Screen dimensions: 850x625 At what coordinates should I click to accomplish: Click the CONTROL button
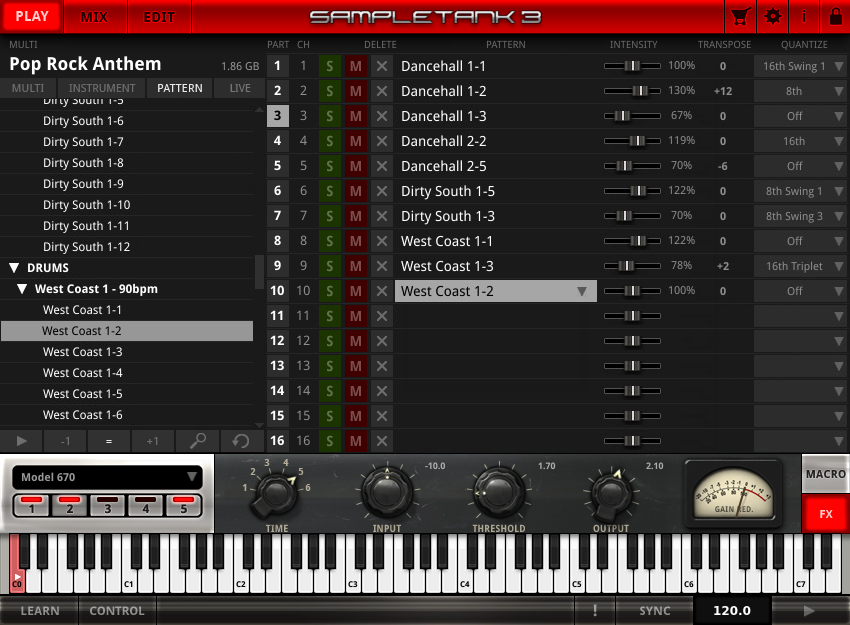point(117,610)
